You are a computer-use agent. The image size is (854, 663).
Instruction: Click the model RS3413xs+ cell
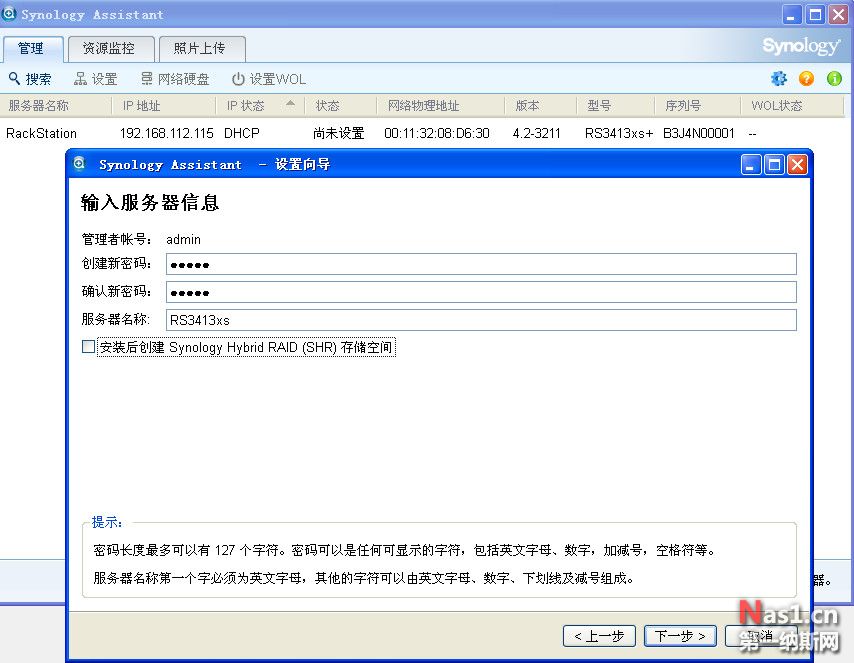[619, 133]
